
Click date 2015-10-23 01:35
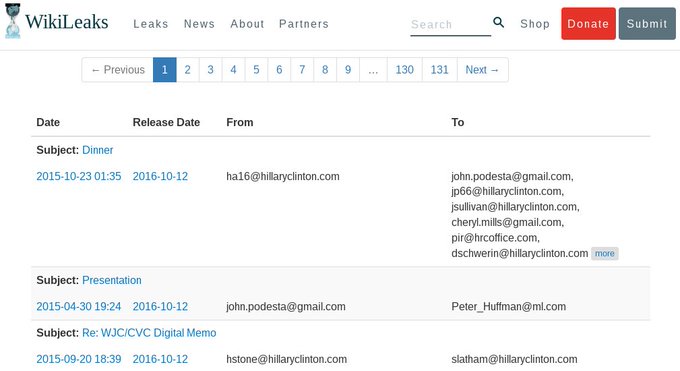79,176
